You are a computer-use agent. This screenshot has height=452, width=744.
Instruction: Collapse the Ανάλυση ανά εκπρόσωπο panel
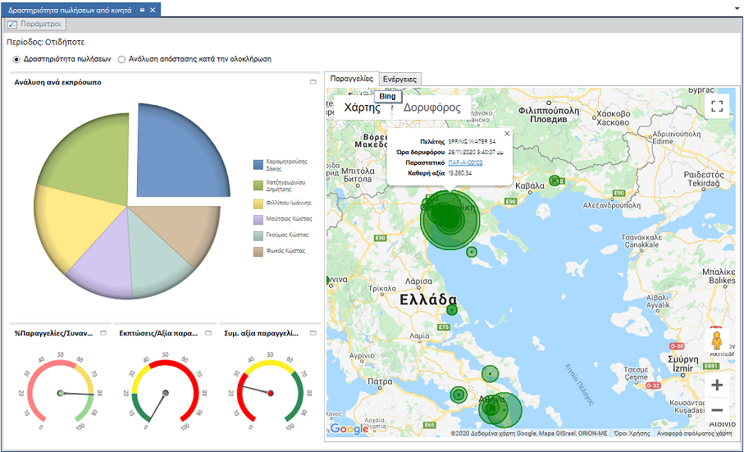coord(313,82)
